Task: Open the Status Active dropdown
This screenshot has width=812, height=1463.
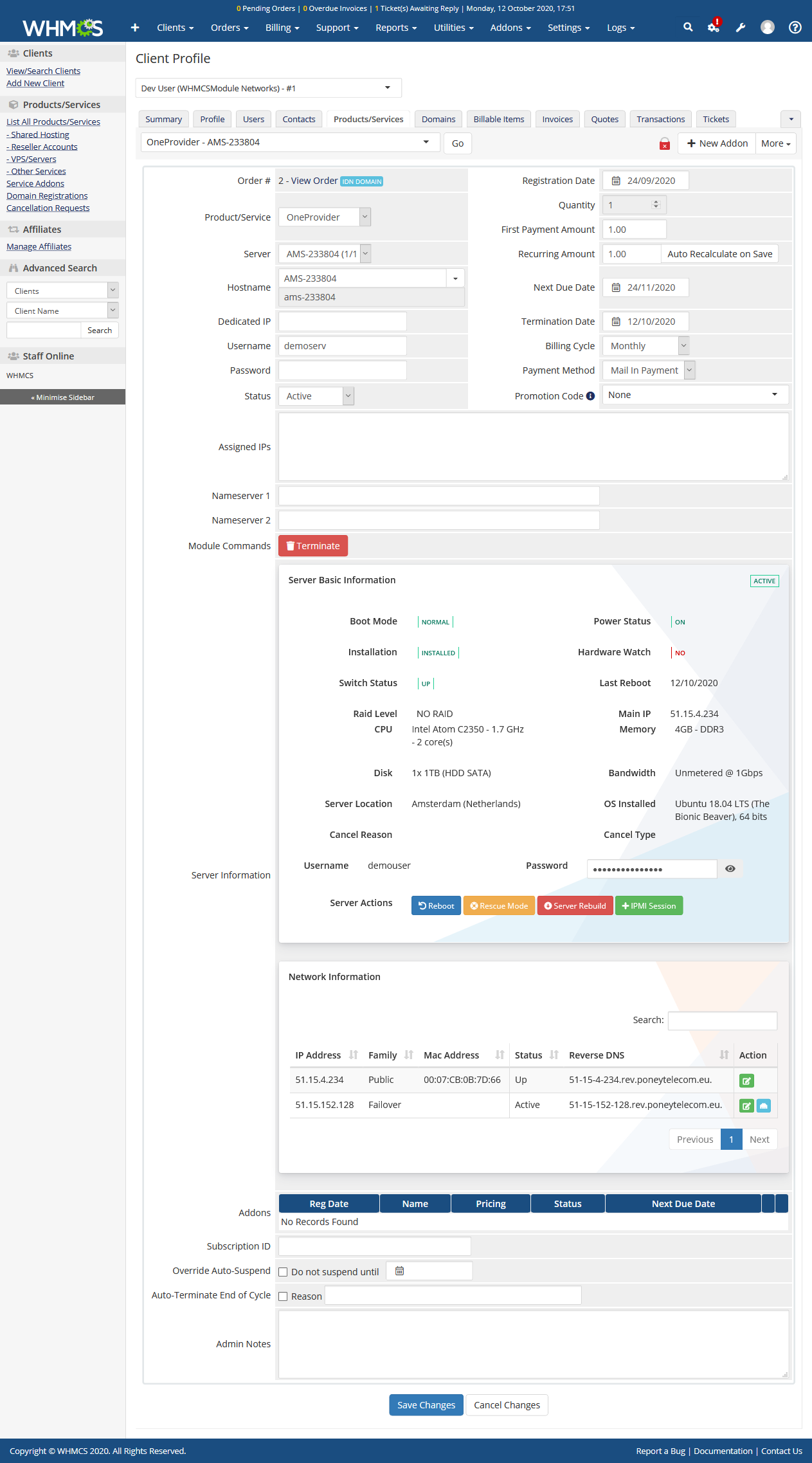Action: (x=316, y=396)
